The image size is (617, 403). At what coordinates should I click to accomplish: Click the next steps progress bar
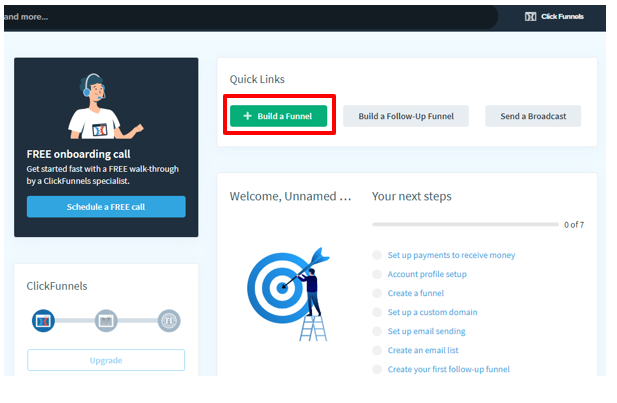click(x=466, y=224)
